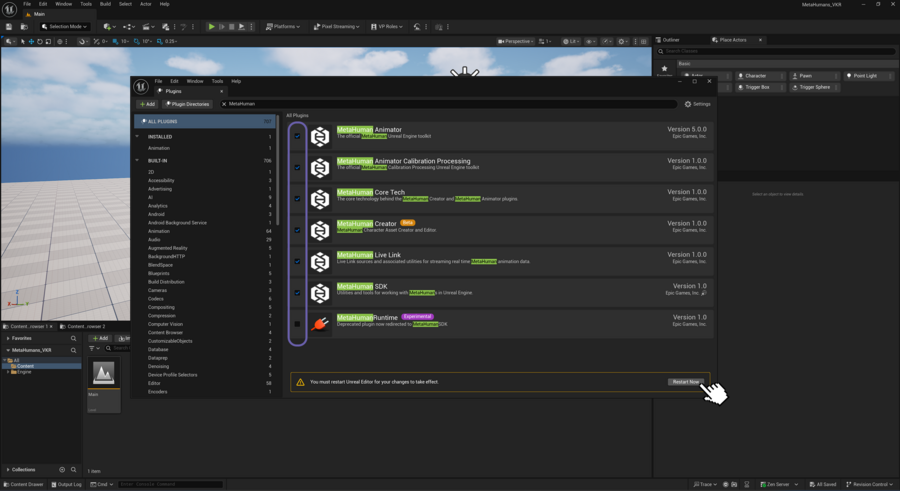This screenshot has height=491, width=900.
Task: Click the Plugin Directories button
Action: coord(187,104)
